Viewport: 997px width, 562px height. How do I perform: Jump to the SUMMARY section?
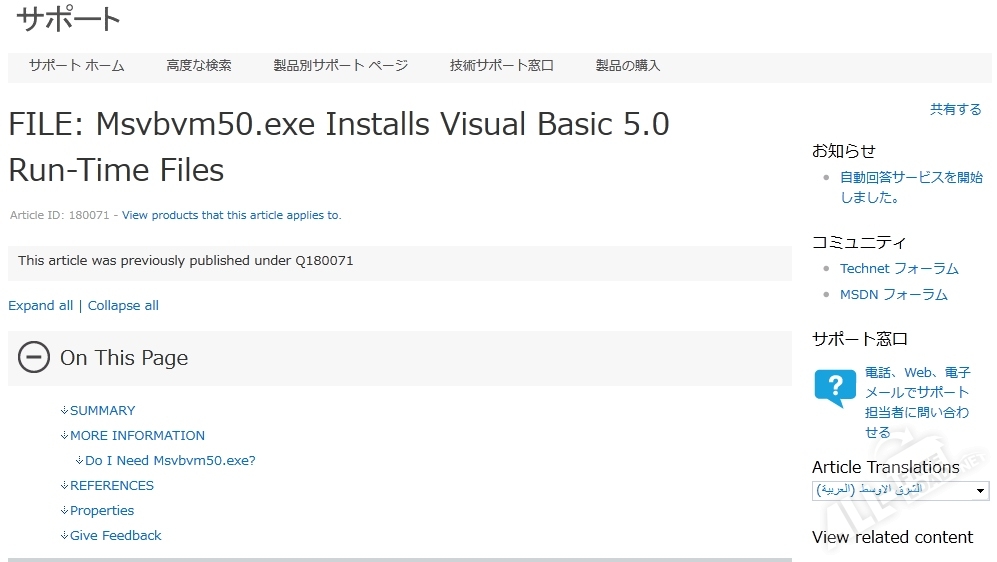point(102,411)
